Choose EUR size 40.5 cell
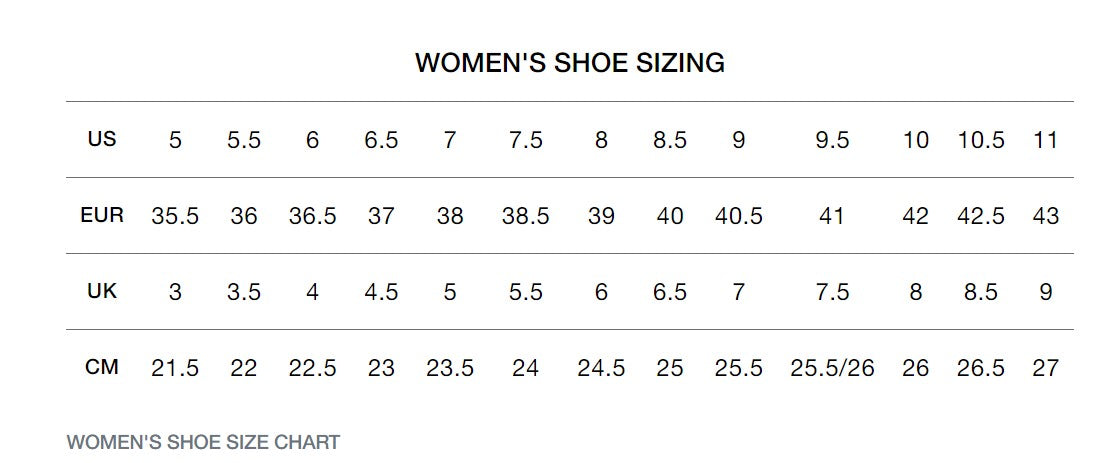 [739, 216]
